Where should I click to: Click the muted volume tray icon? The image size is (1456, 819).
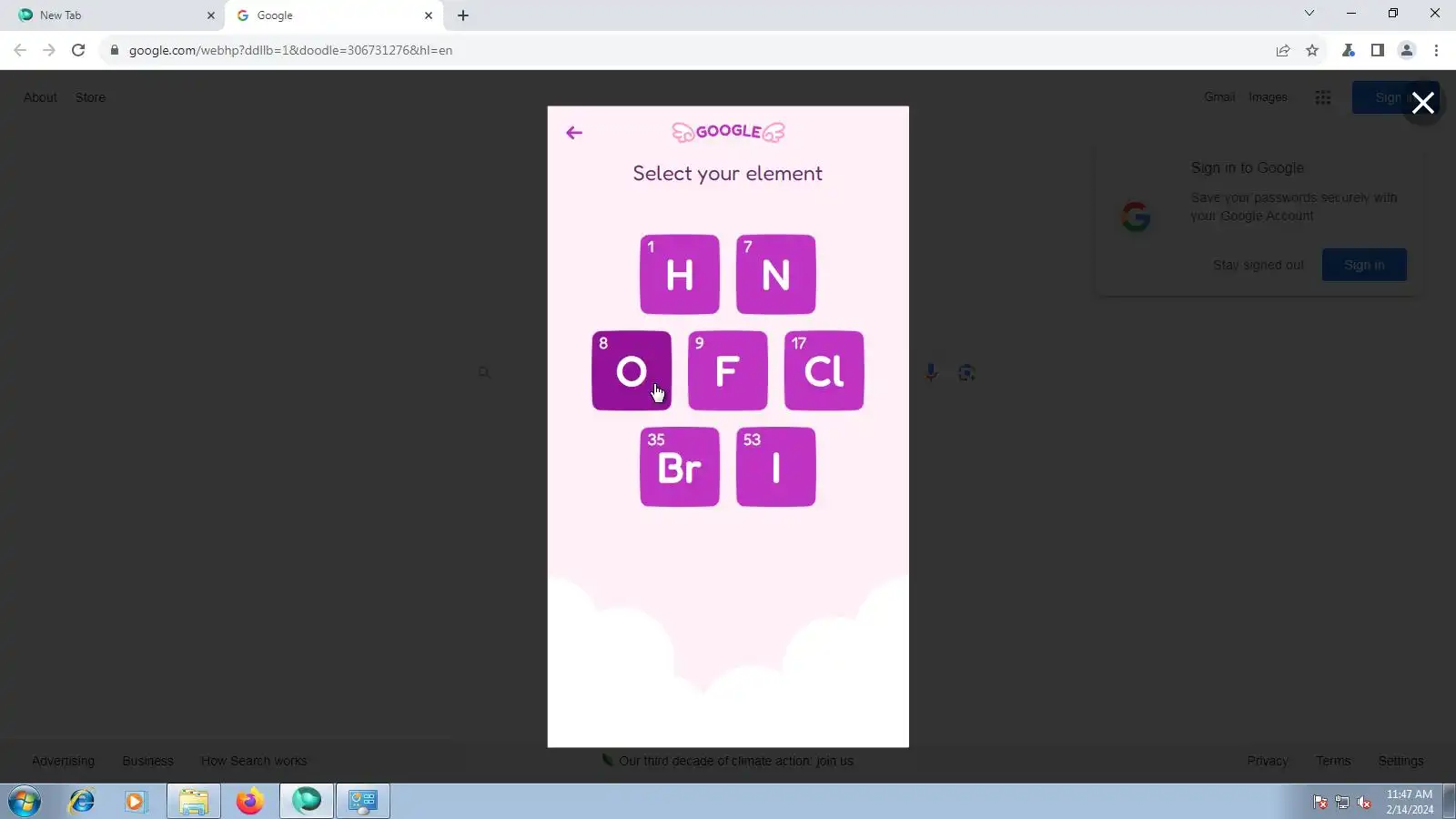1364,802
